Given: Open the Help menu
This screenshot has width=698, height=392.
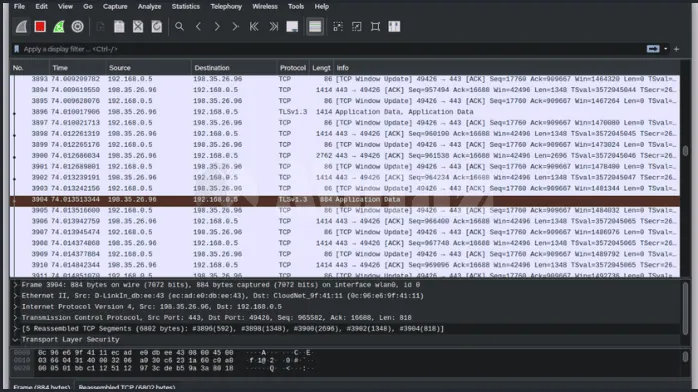Looking at the screenshot, I should pos(321,6).
